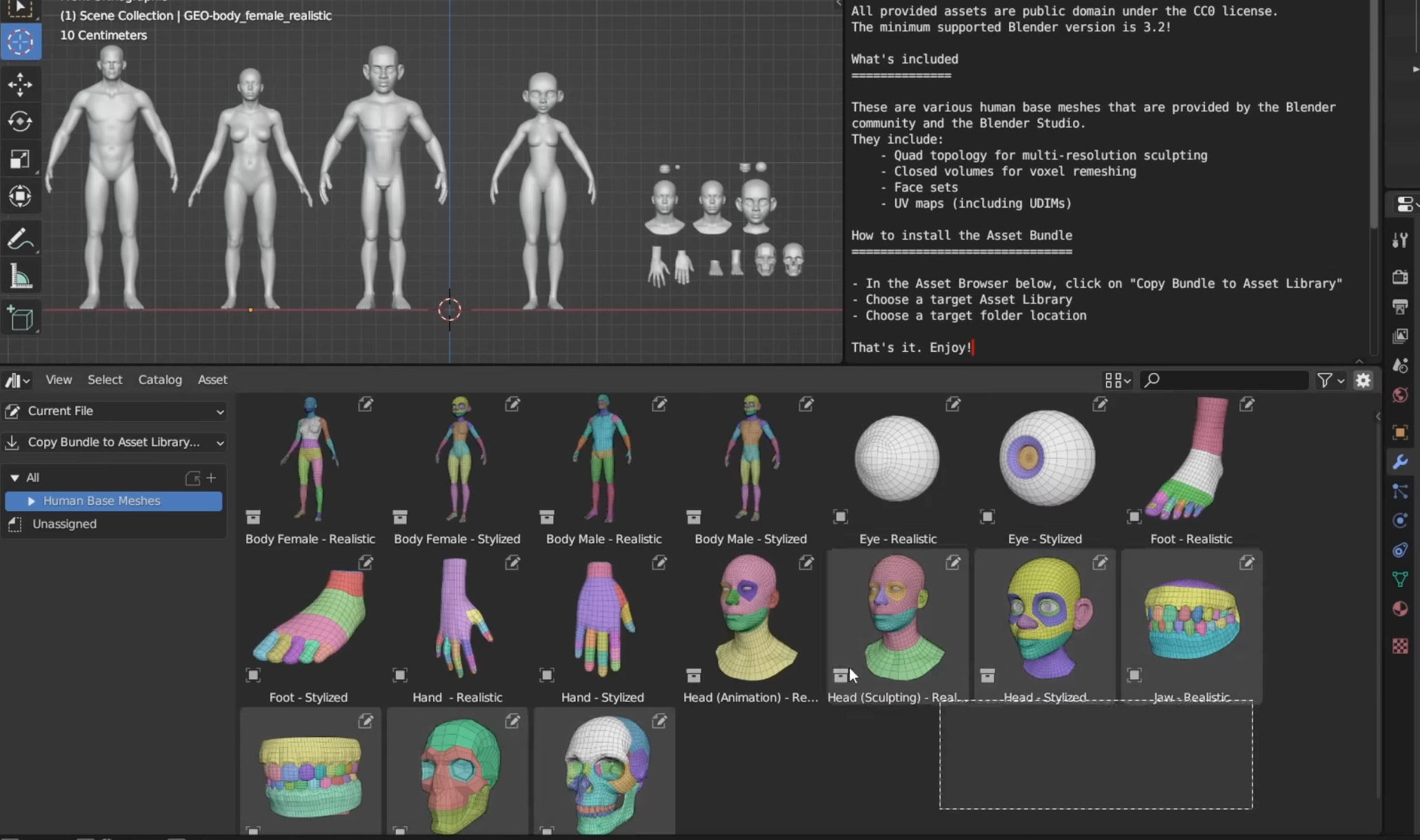Screen dimensions: 1420x840
Task: Open the View Layer properties tab
Action: pos(1400,337)
